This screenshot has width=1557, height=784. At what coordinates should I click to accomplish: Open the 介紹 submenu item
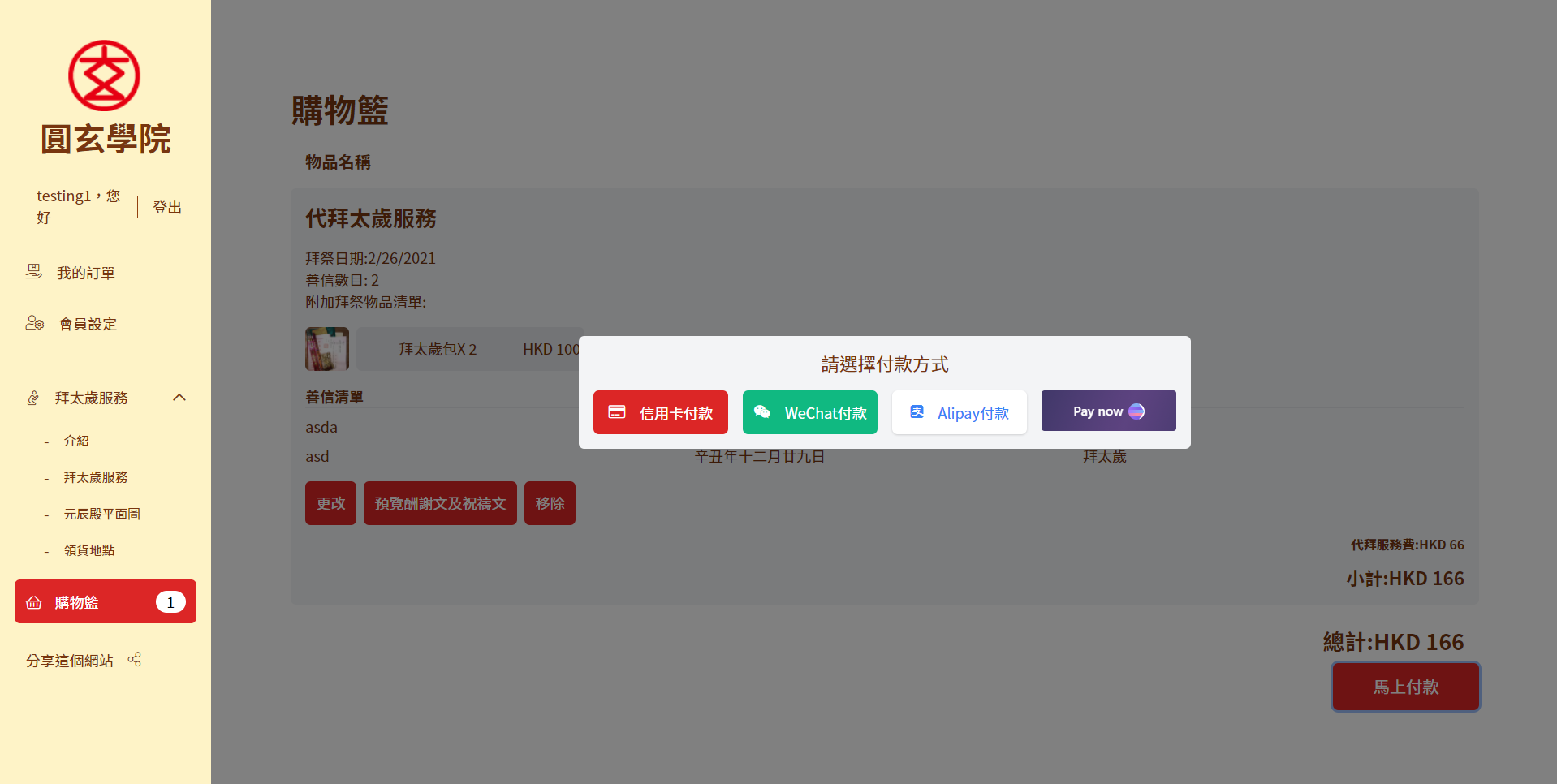(x=76, y=441)
